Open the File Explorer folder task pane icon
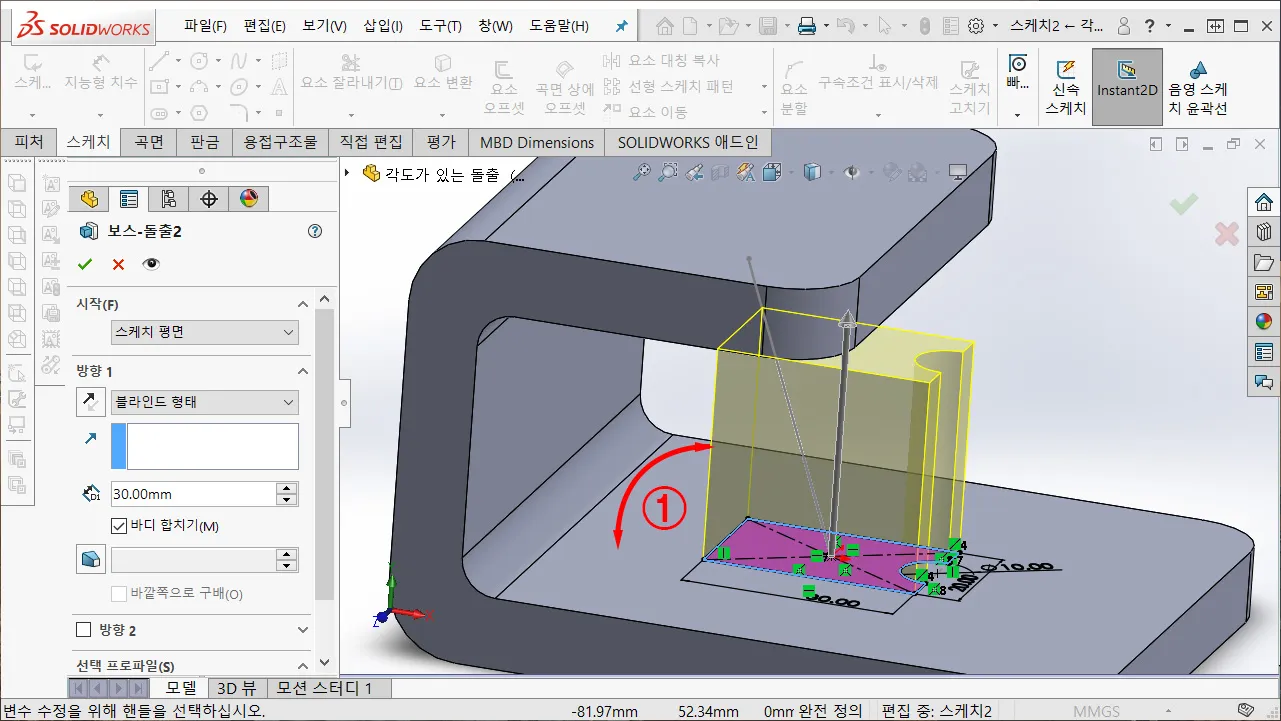1281x721 pixels. [x=1264, y=262]
